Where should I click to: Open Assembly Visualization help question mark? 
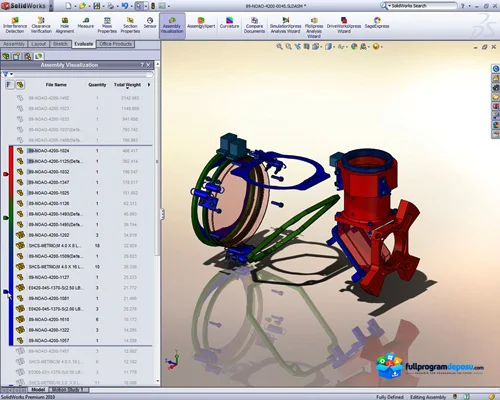pos(142,65)
